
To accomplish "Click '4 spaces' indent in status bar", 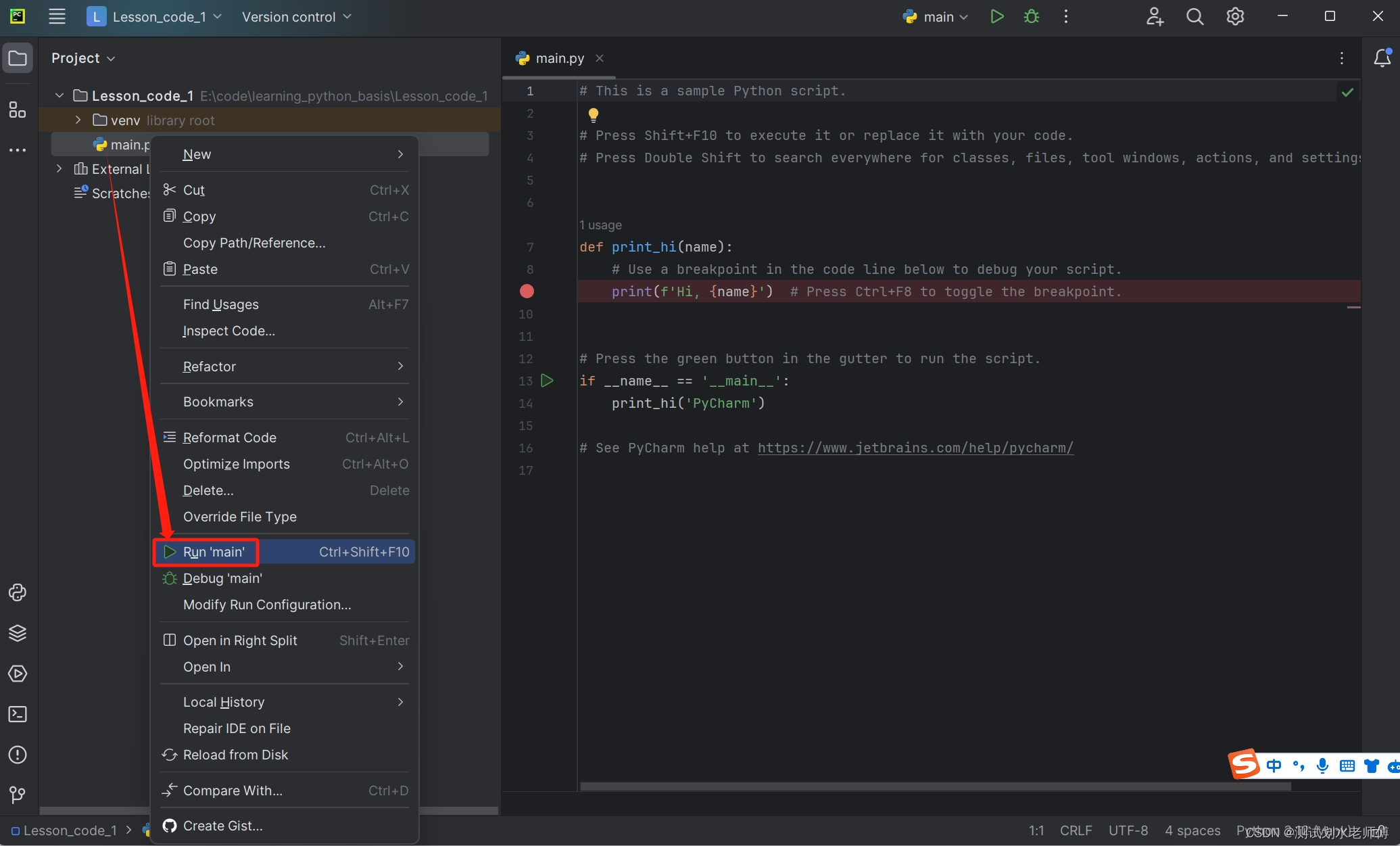I will tap(1192, 830).
